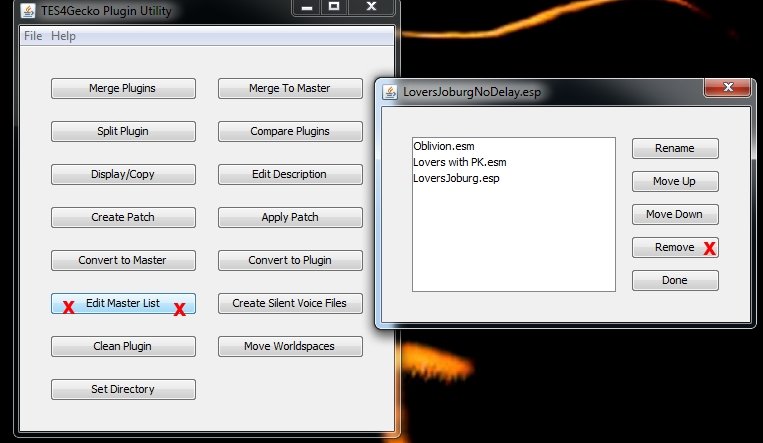Click Edit Description button
The image size is (763, 443).
tap(290, 174)
